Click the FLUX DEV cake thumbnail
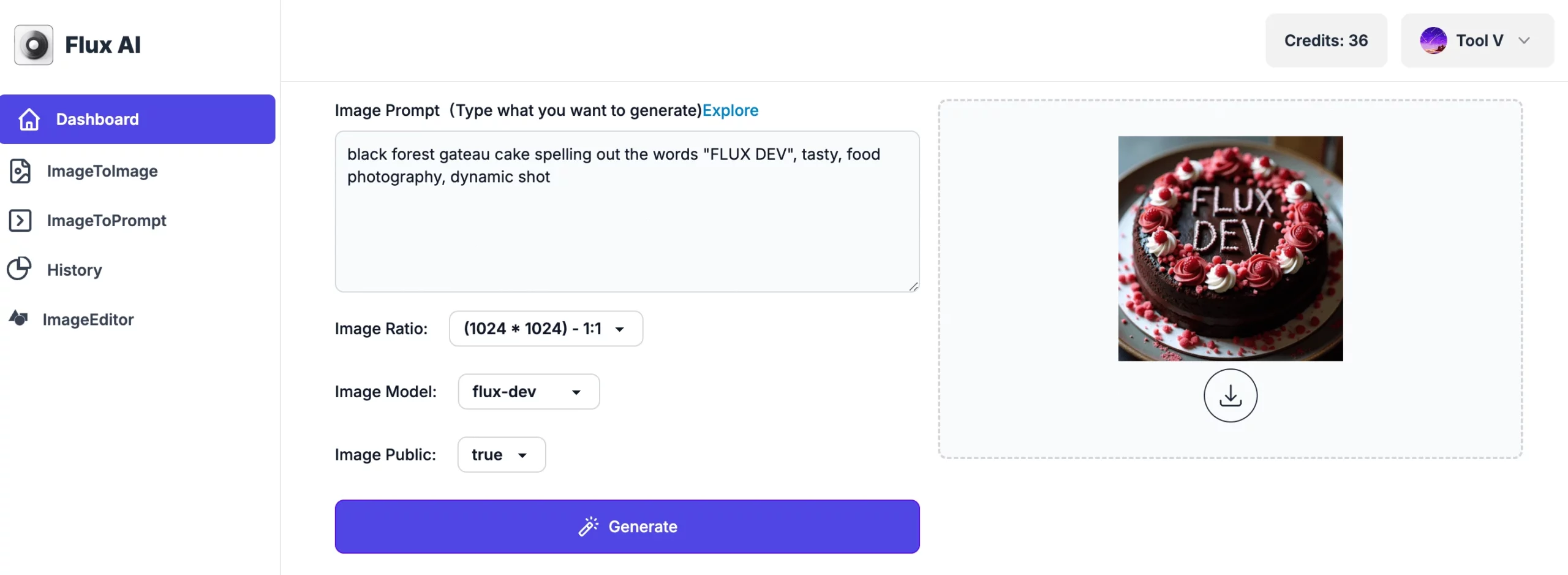Image resolution: width=1568 pixels, height=575 pixels. [1230, 248]
